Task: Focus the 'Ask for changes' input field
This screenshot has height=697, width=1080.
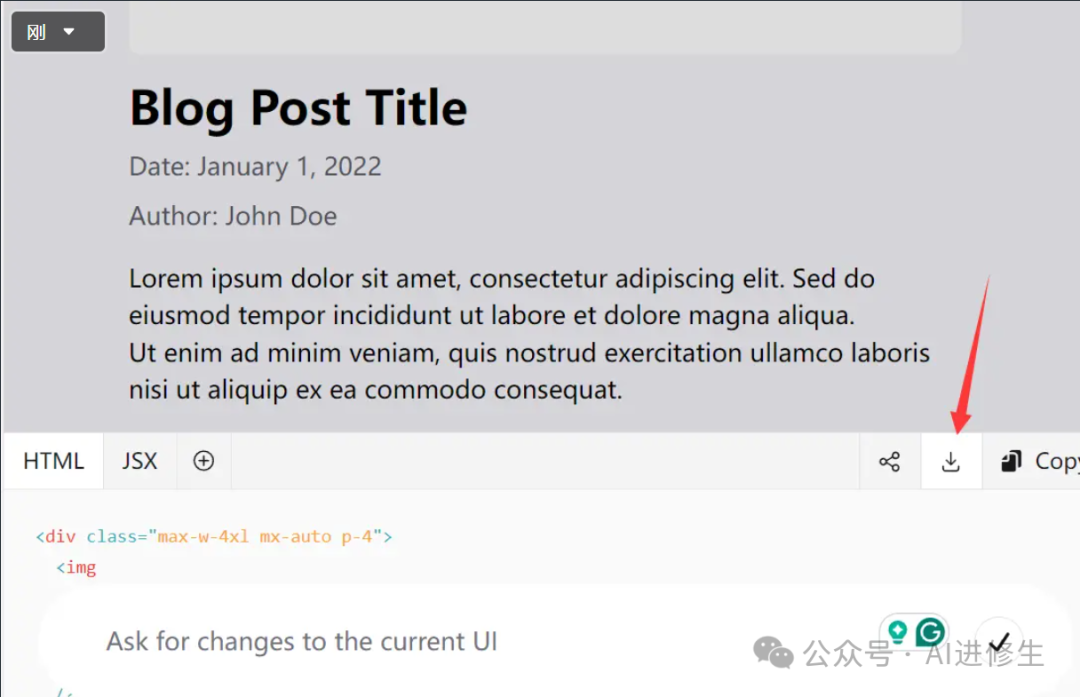Action: [400, 641]
